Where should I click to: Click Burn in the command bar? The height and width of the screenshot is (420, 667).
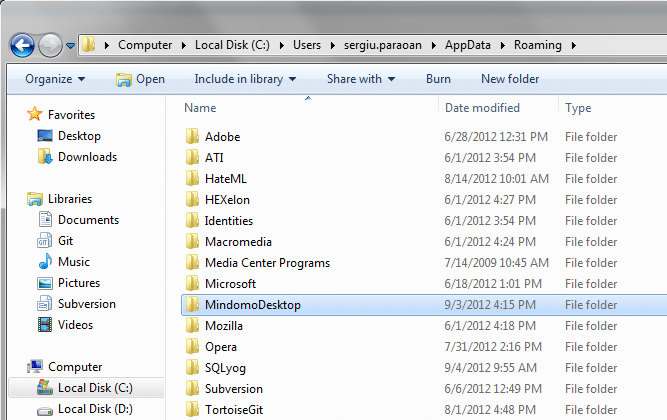tap(438, 79)
